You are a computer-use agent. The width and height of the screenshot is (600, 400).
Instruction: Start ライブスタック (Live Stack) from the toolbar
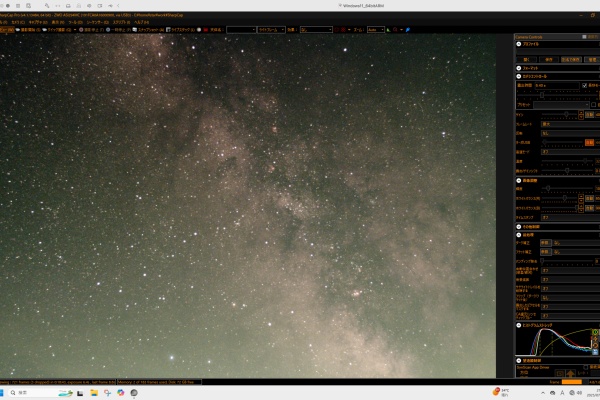168,30
